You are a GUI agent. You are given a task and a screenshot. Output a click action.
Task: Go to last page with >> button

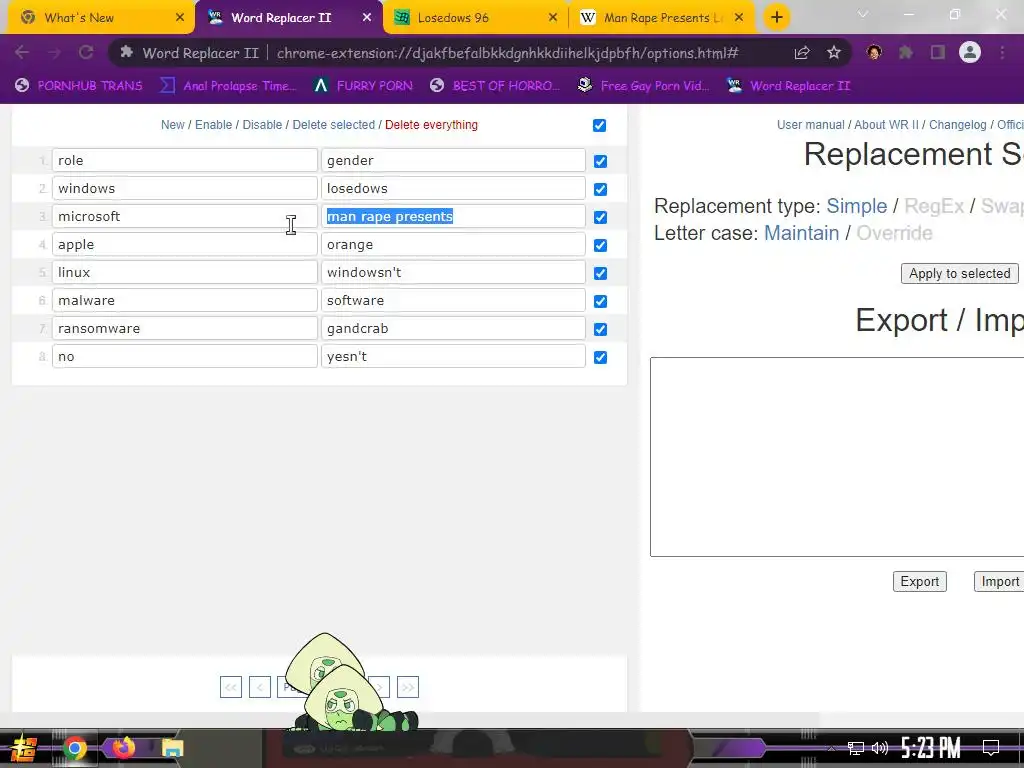point(408,687)
